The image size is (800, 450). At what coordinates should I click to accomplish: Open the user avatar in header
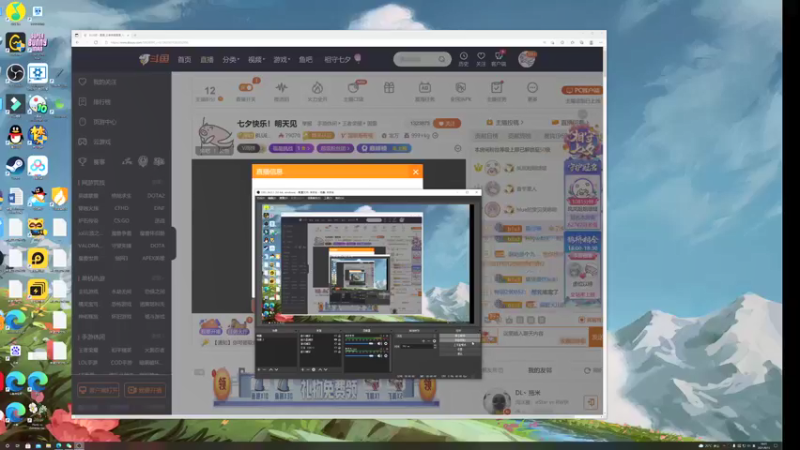click(x=526, y=59)
